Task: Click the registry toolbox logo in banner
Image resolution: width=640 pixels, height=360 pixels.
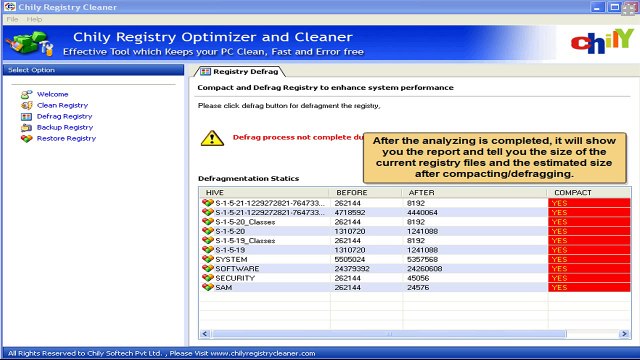Action: click(30, 43)
